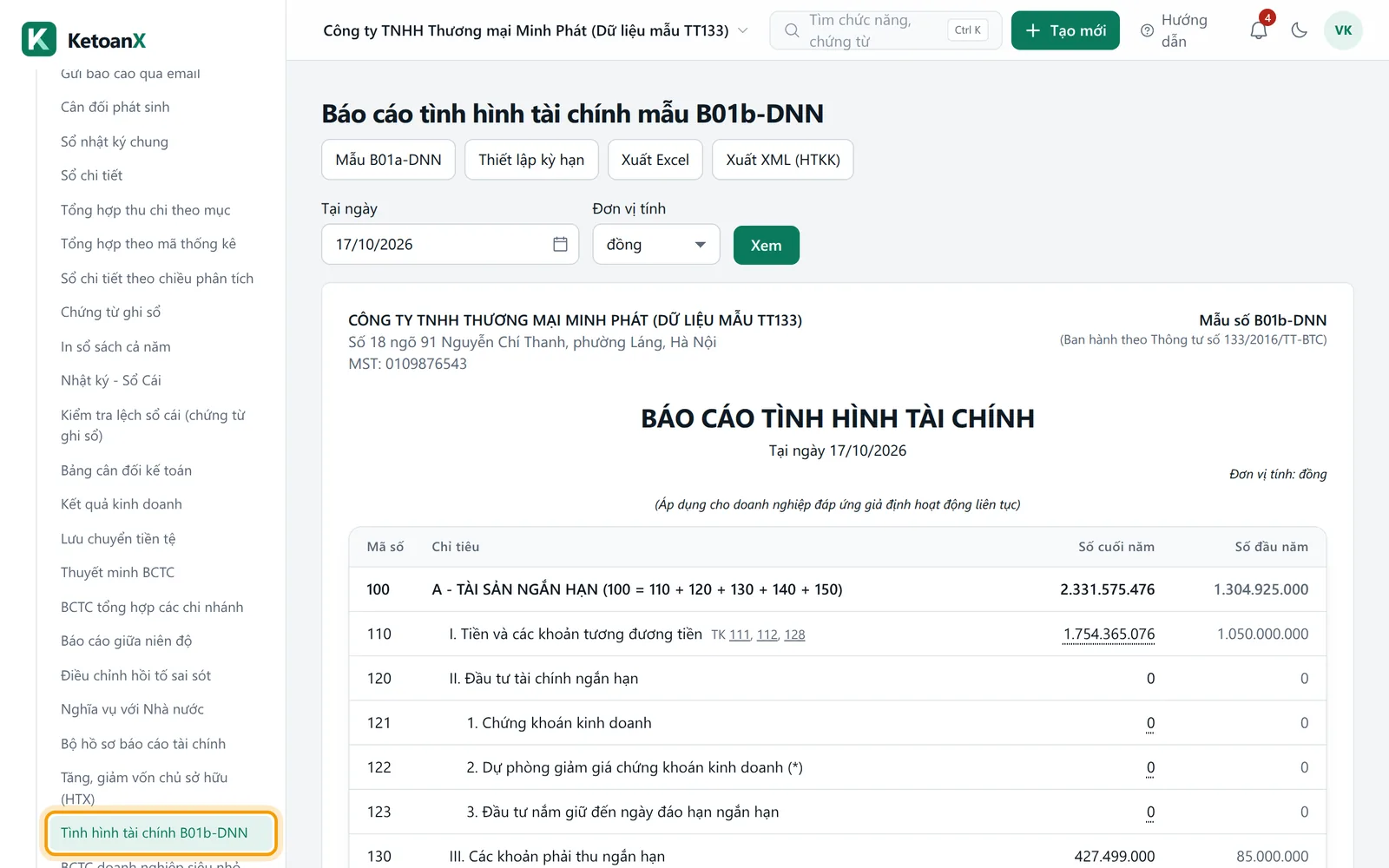The width and height of the screenshot is (1389, 868).
Task: Open Kiểm tra lệch sổ cái item
Action: (153, 425)
